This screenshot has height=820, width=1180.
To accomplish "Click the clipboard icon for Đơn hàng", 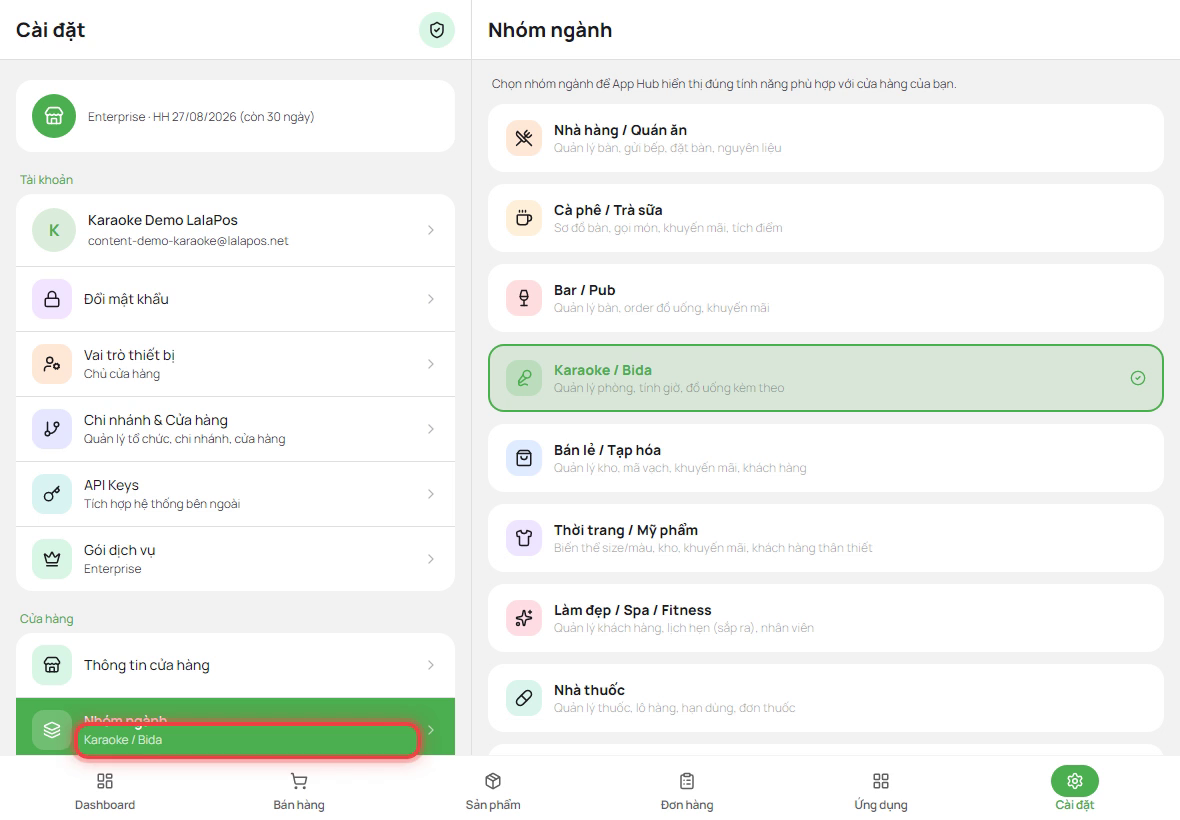I will coord(687,781).
